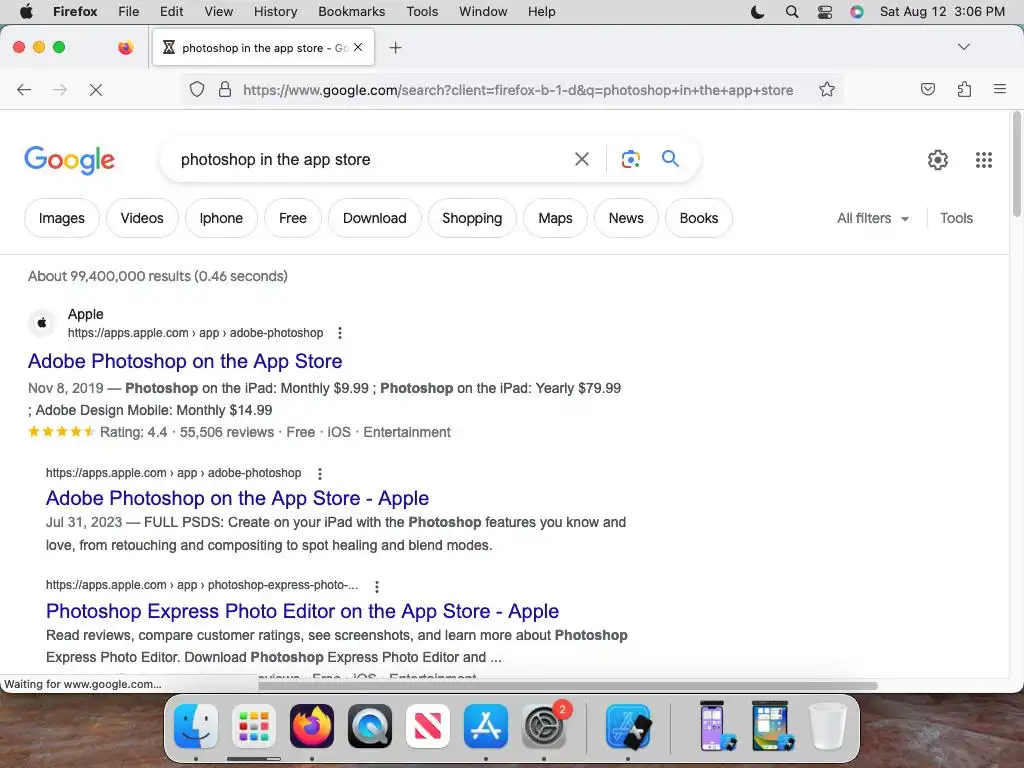List all tabs with chevron button
The width and height of the screenshot is (1024, 768).
coord(963,47)
